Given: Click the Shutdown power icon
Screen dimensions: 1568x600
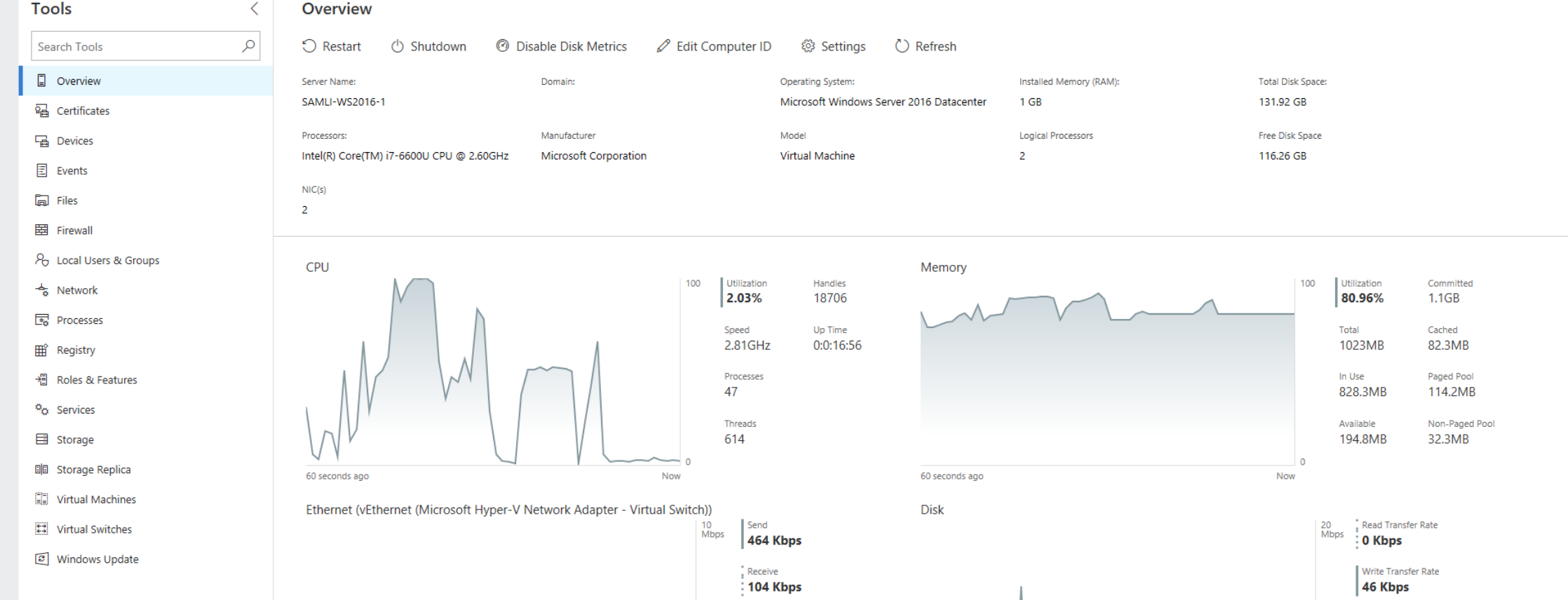Looking at the screenshot, I should tap(398, 46).
